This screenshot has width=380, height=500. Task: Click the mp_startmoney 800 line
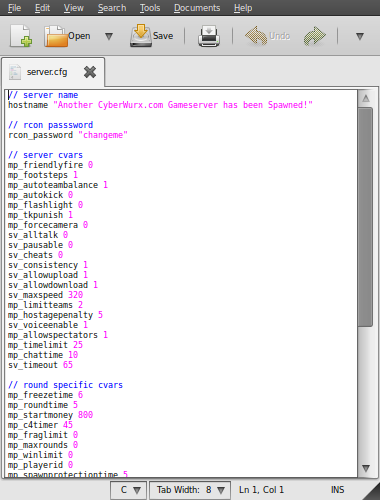[x=50, y=415]
